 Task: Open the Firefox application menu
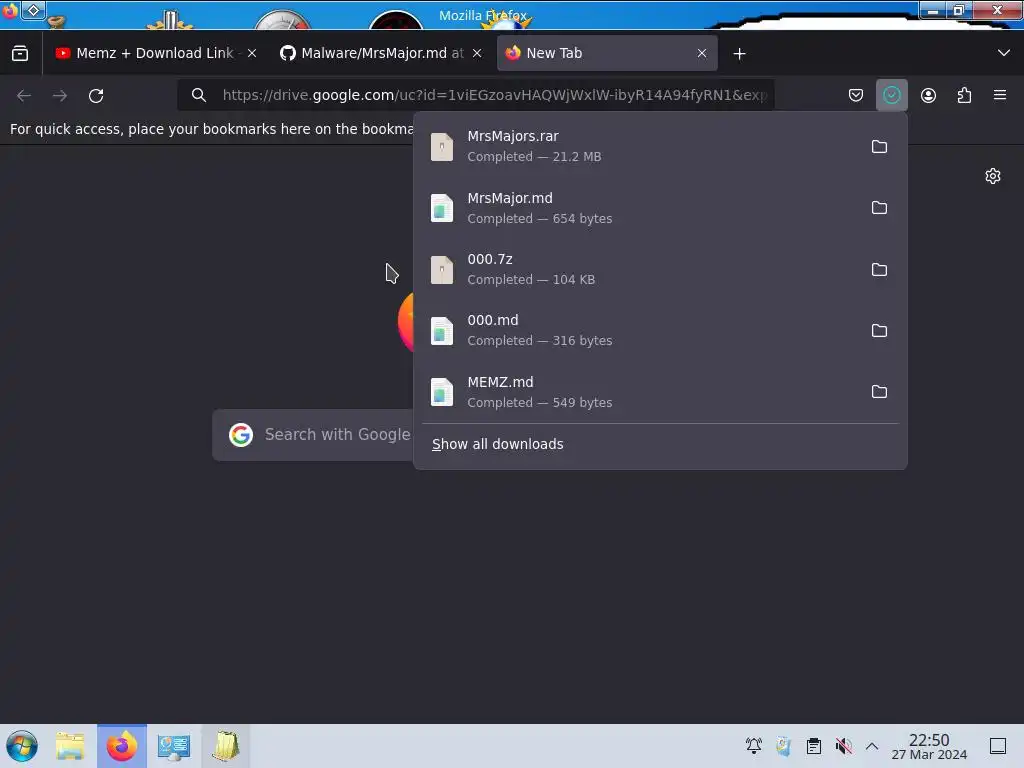pos(1000,95)
